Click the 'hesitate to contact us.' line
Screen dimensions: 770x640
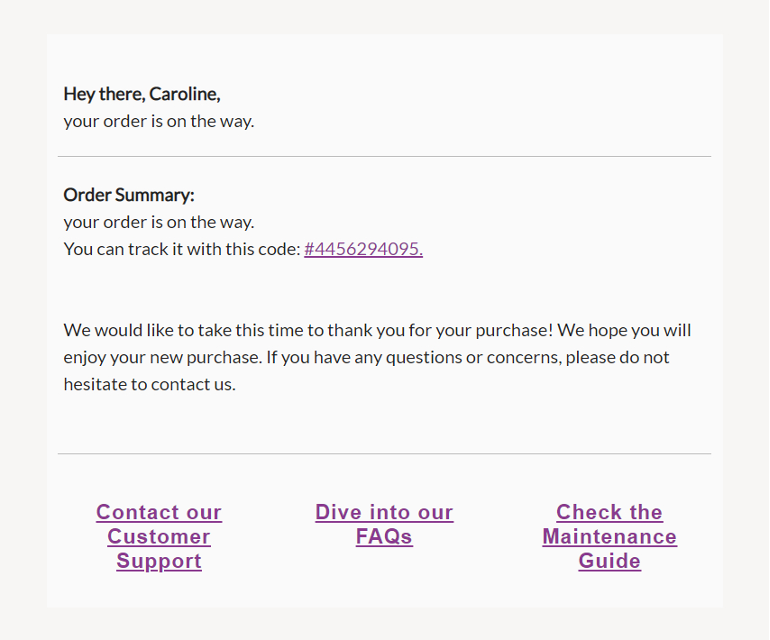pyautogui.click(x=149, y=384)
